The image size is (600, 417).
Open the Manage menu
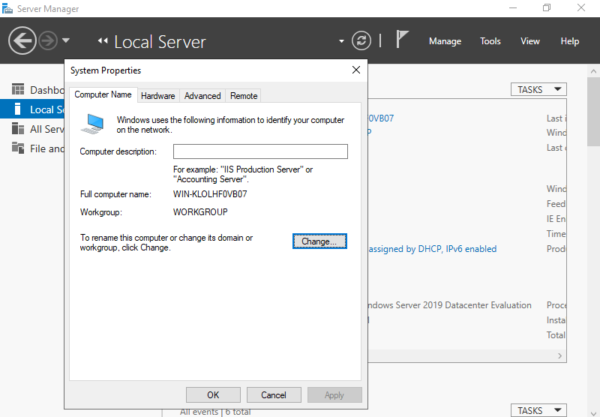pyautogui.click(x=445, y=41)
